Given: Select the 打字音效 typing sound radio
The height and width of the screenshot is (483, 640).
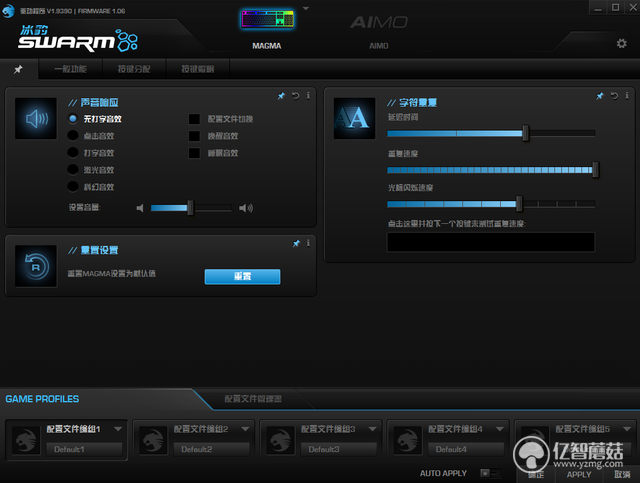Looking at the screenshot, I should click(73, 153).
